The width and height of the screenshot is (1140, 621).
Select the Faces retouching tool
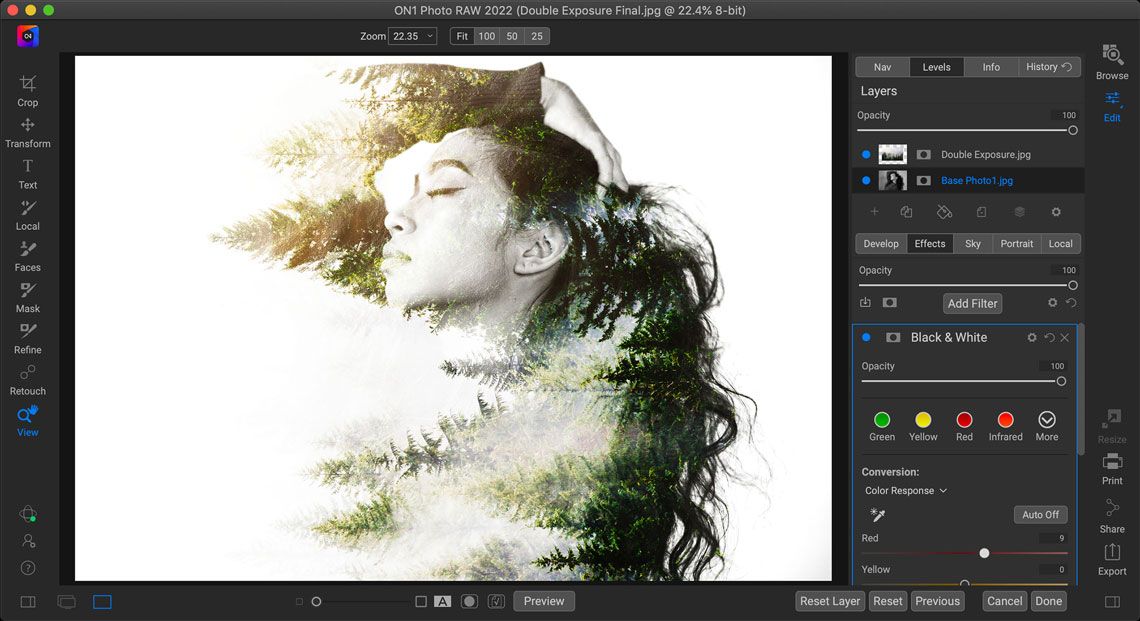pos(27,255)
